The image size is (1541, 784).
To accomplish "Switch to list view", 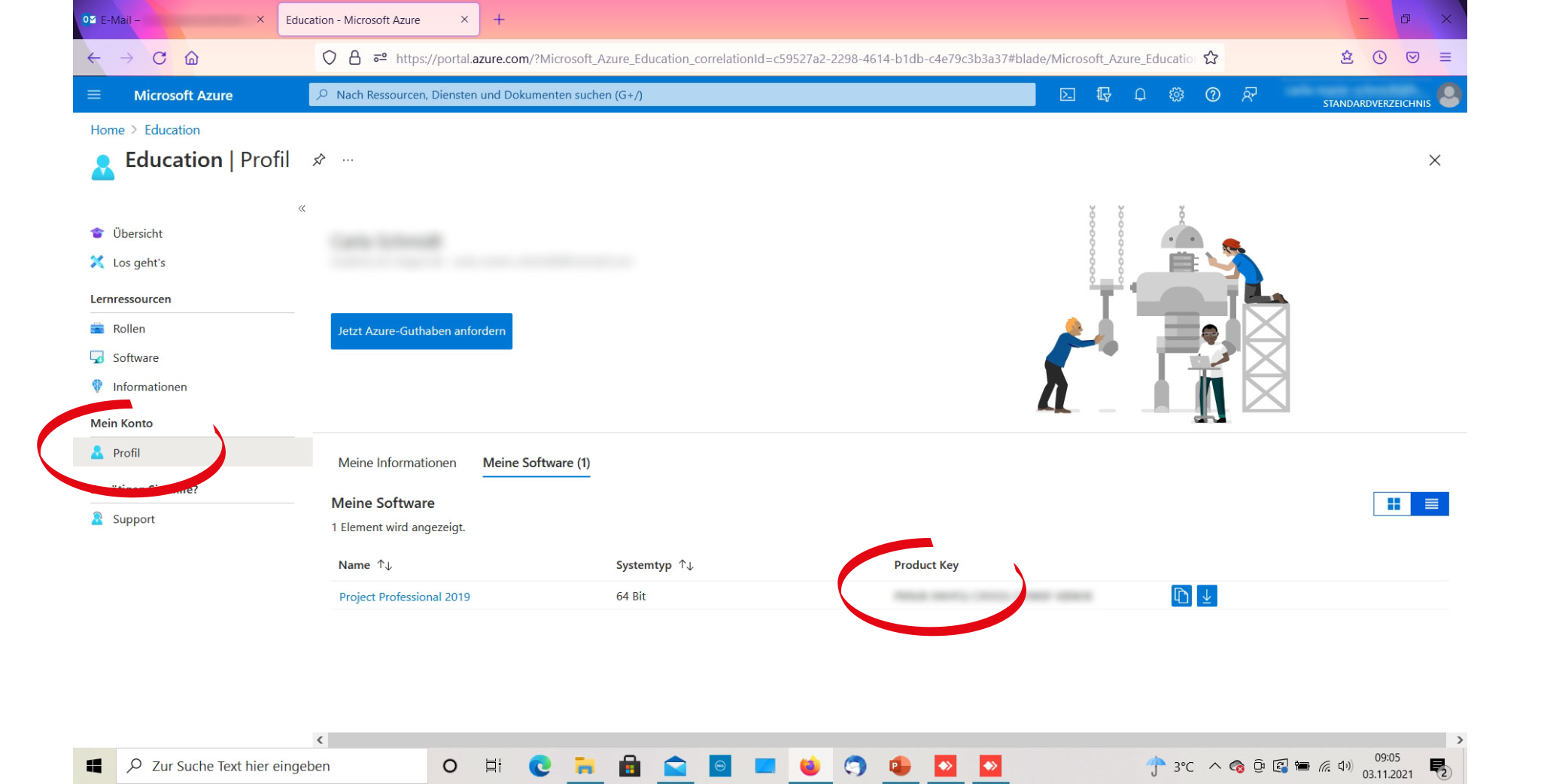I will point(1430,504).
